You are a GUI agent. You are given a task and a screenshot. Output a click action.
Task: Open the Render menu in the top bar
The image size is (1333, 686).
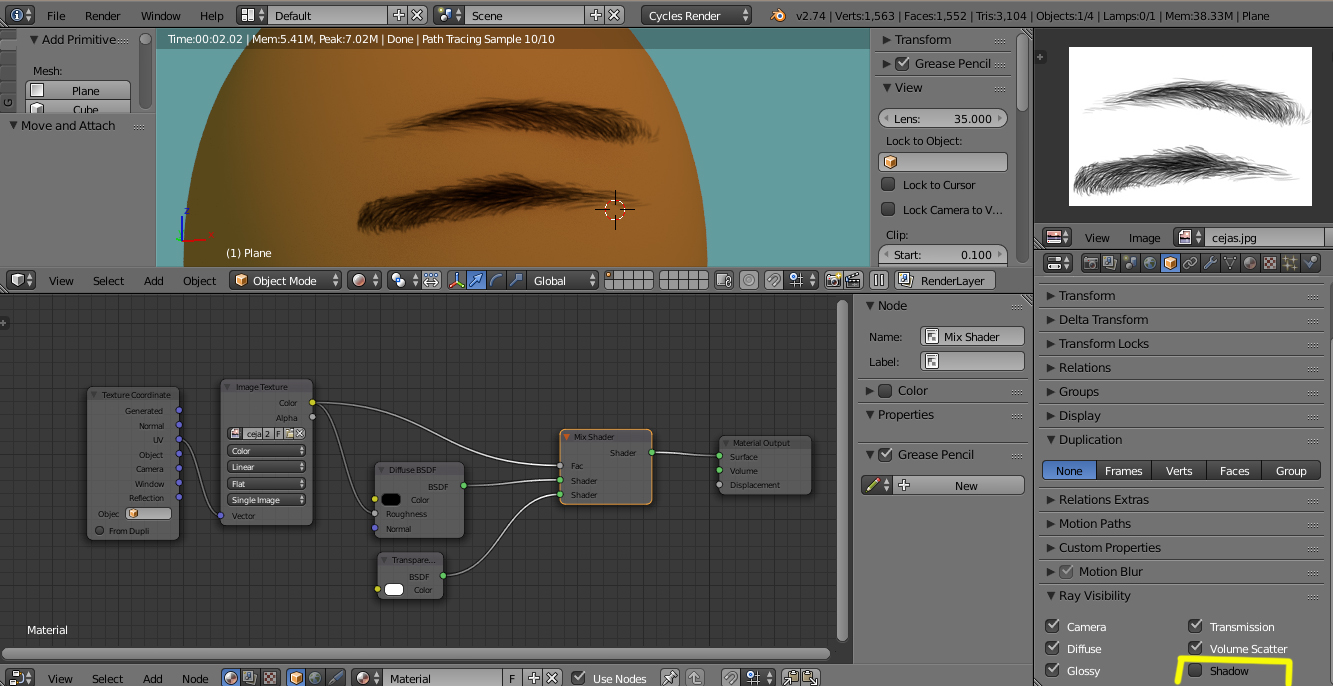[102, 16]
